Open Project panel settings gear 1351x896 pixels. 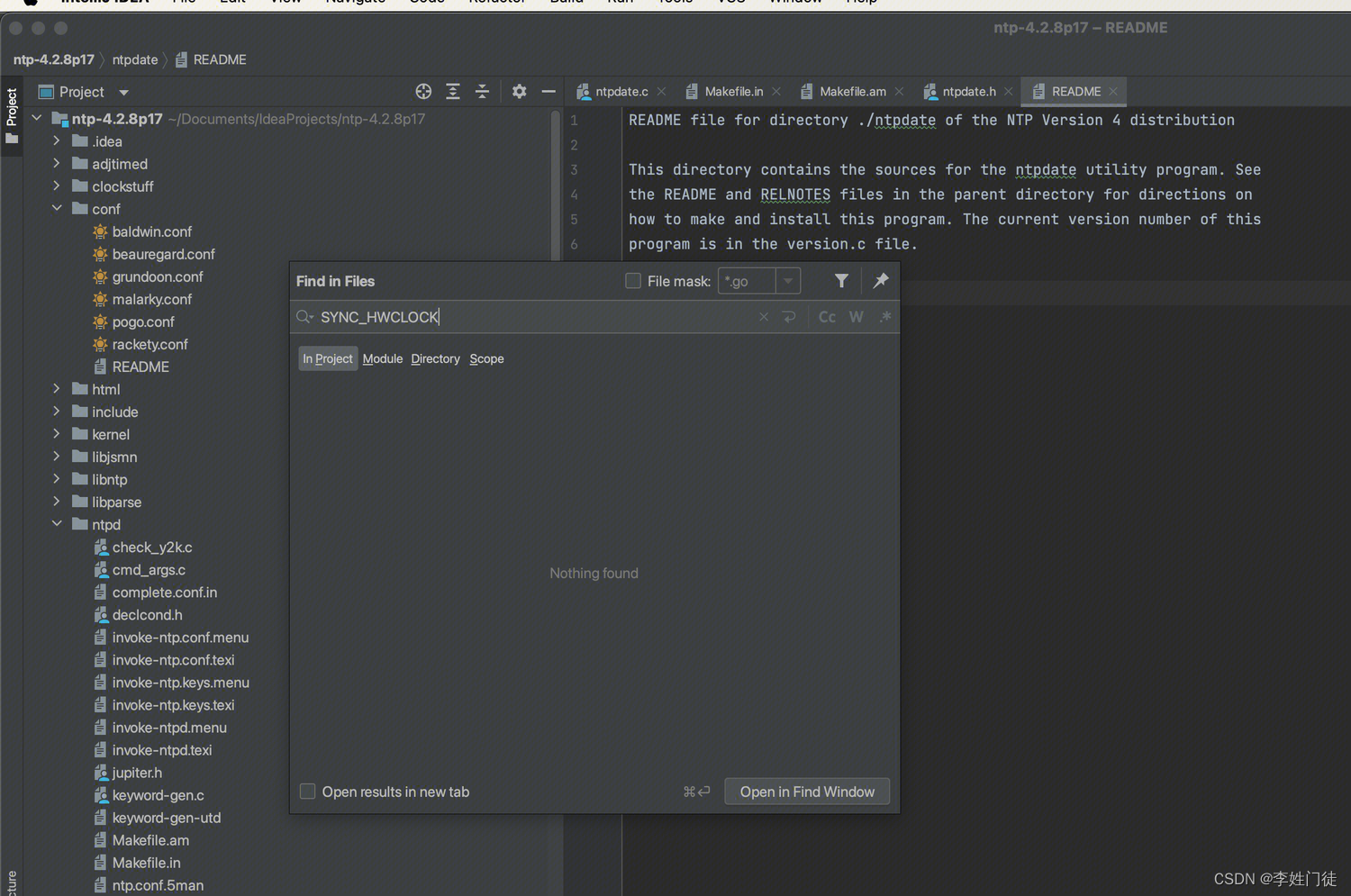(x=519, y=92)
